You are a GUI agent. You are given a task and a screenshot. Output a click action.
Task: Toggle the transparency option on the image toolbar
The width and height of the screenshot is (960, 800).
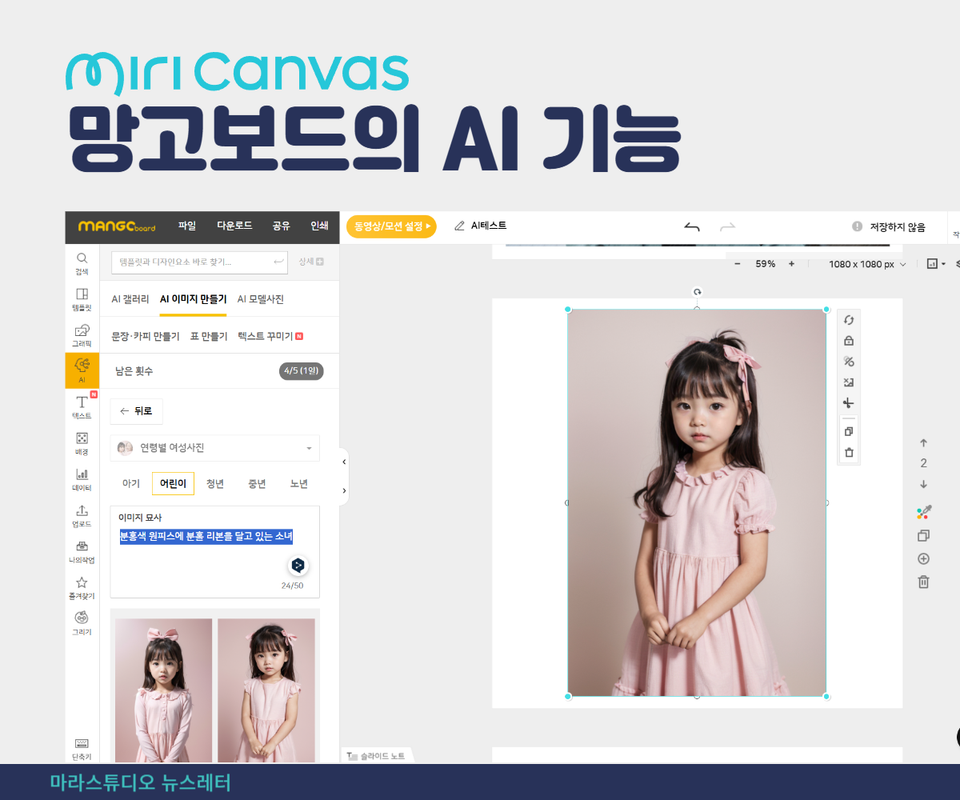point(849,361)
